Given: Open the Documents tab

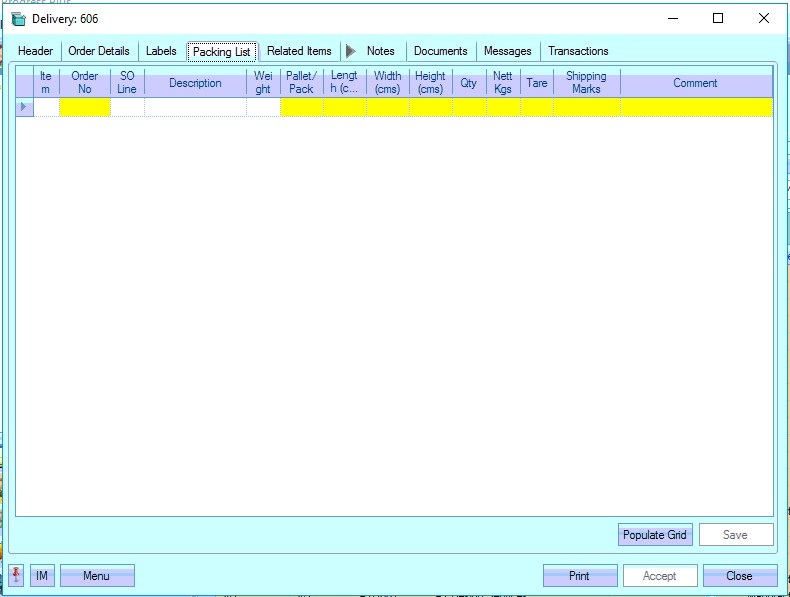Looking at the screenshot, I should [x=440, y=51].
